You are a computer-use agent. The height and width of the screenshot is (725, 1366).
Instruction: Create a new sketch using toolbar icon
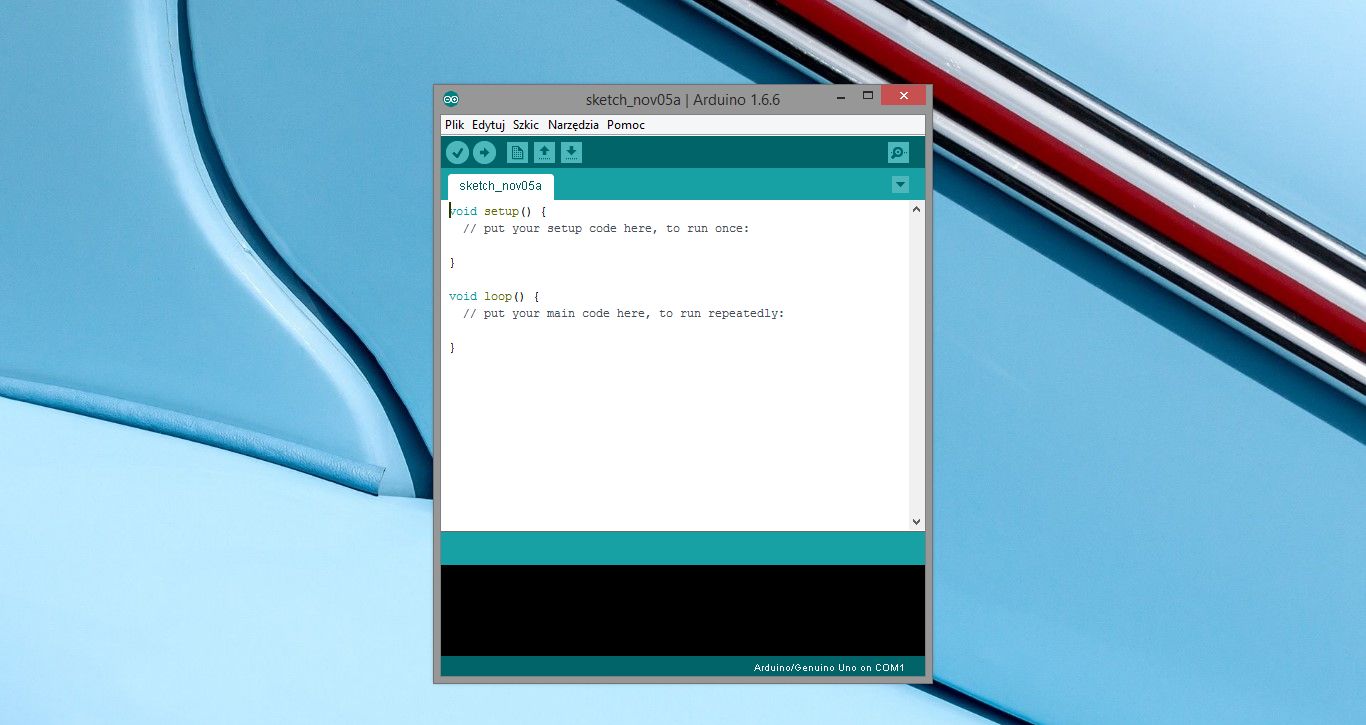coord(517,152)
